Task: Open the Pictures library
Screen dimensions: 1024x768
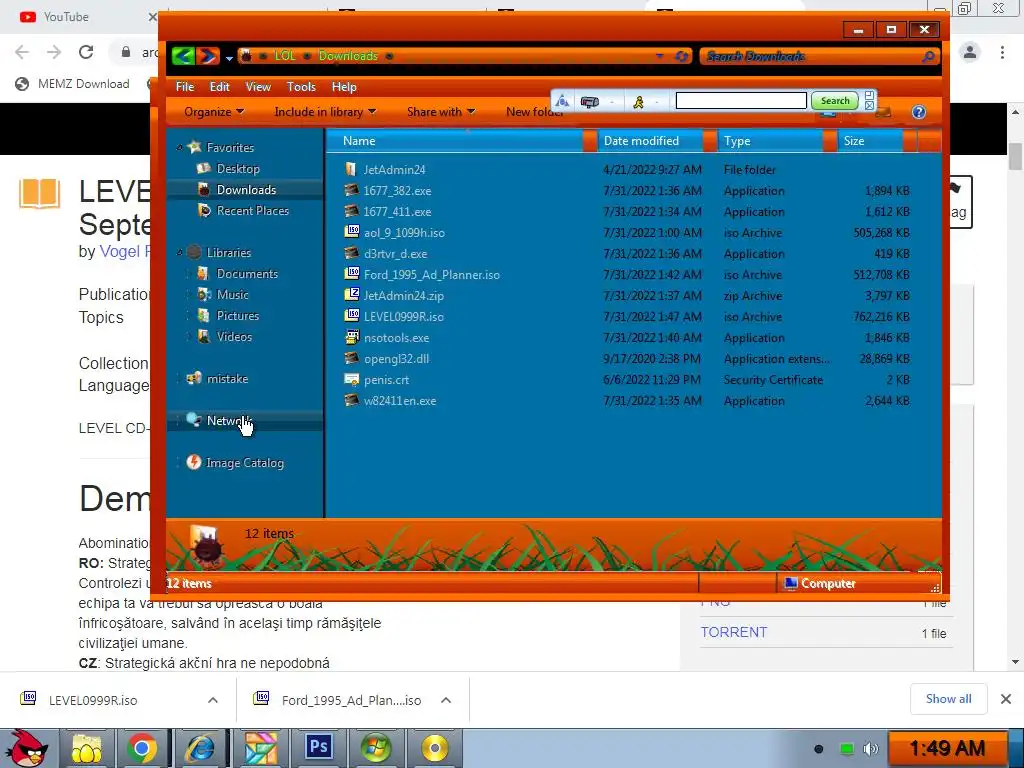Action: coord(237,315)
